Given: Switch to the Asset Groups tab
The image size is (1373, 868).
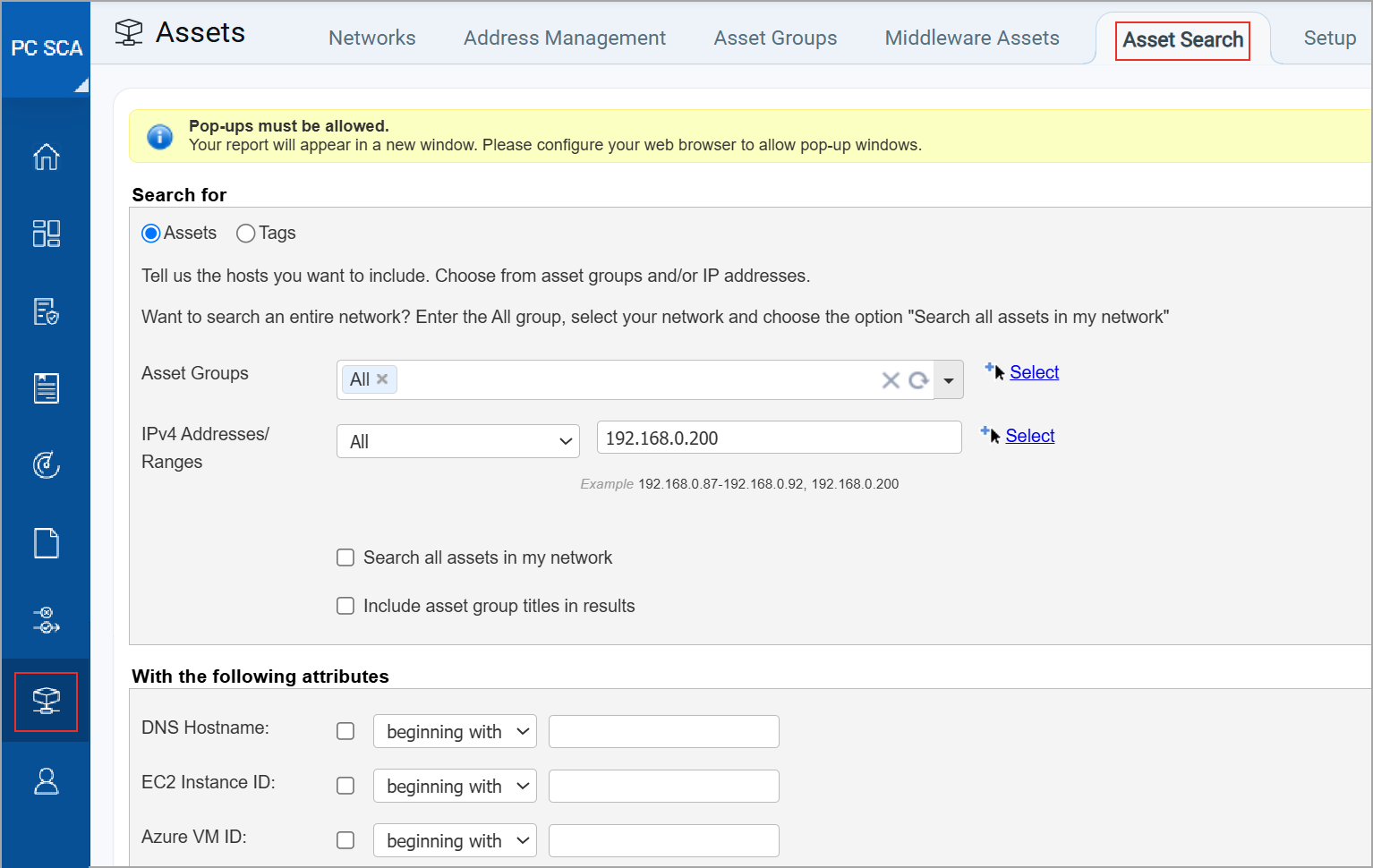Looking at the screenshot, I should [x=775, y=38].
